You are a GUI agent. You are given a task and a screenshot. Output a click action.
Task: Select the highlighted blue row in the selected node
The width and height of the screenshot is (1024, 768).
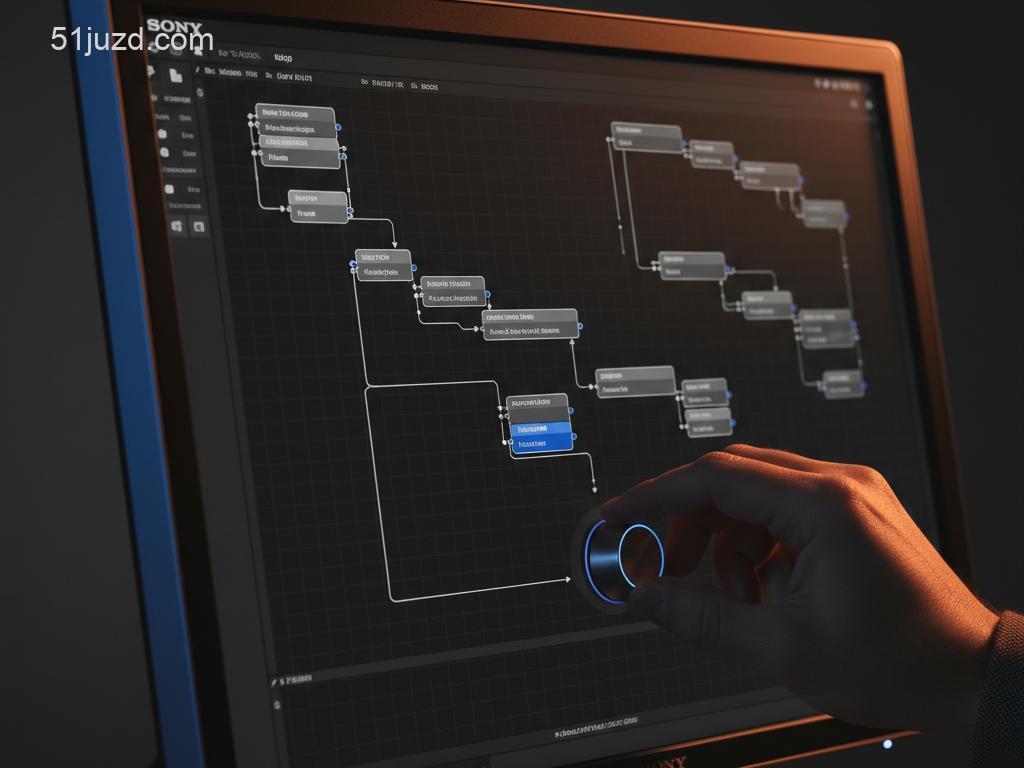[x=541, y=429]
